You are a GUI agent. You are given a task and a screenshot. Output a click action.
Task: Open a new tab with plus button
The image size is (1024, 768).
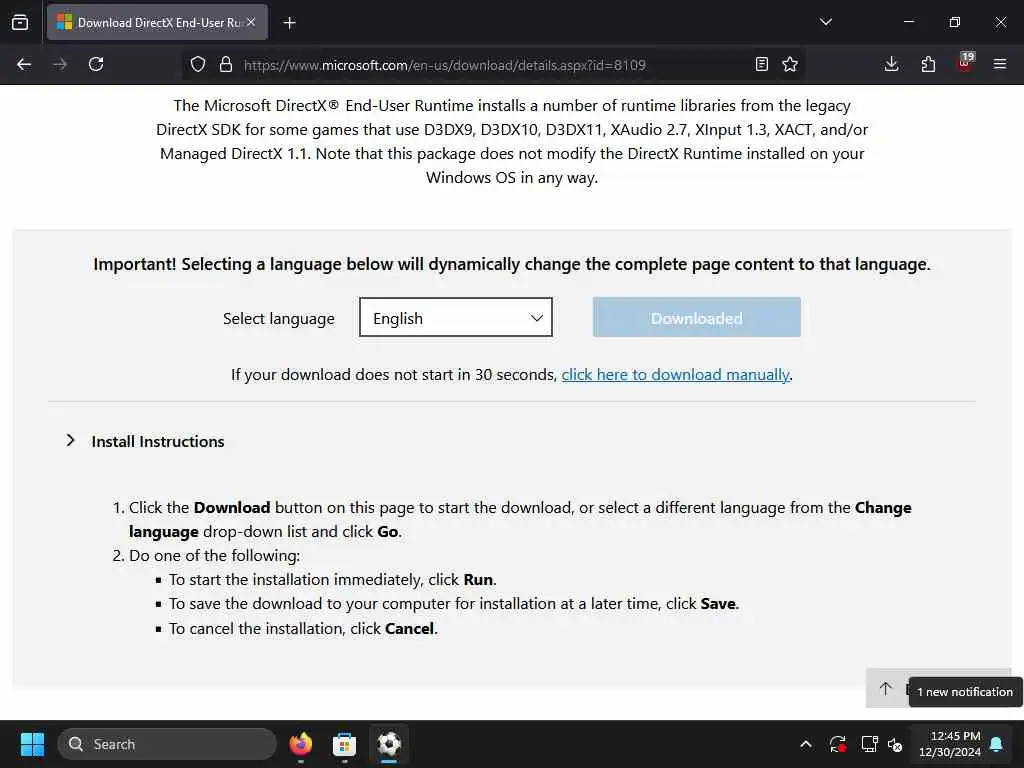pos(289,23)
